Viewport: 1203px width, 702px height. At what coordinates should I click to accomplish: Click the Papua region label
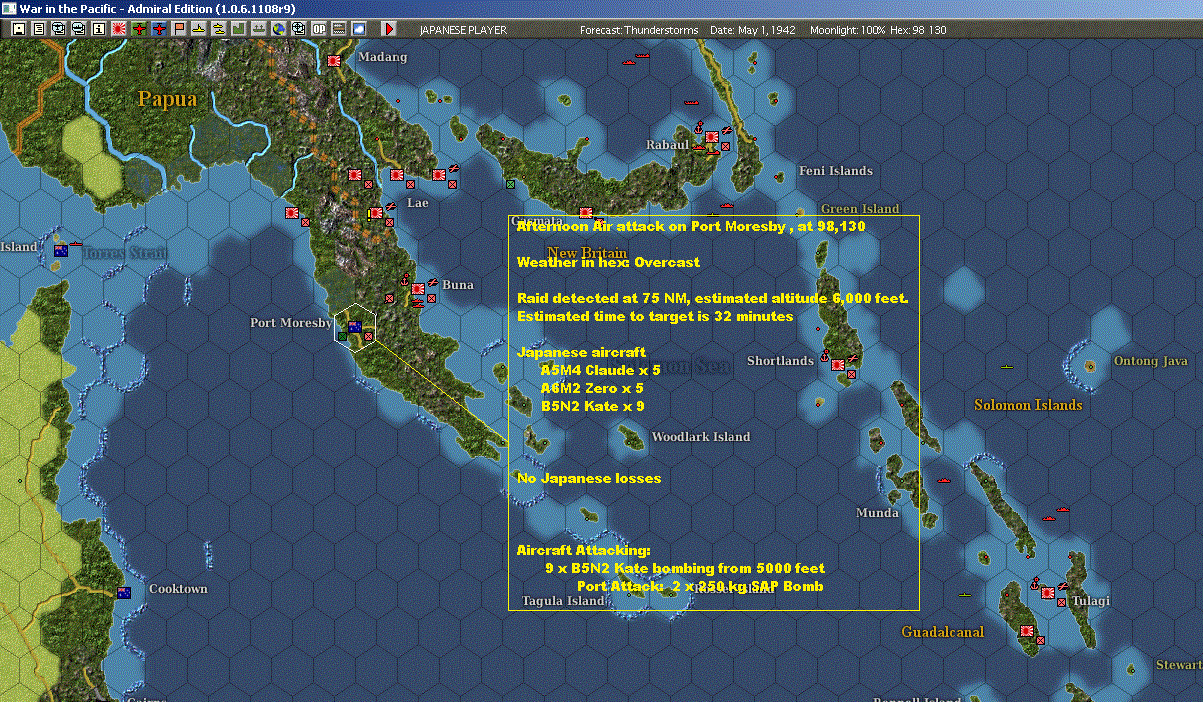pyautogui.click(x=167, y=99)
